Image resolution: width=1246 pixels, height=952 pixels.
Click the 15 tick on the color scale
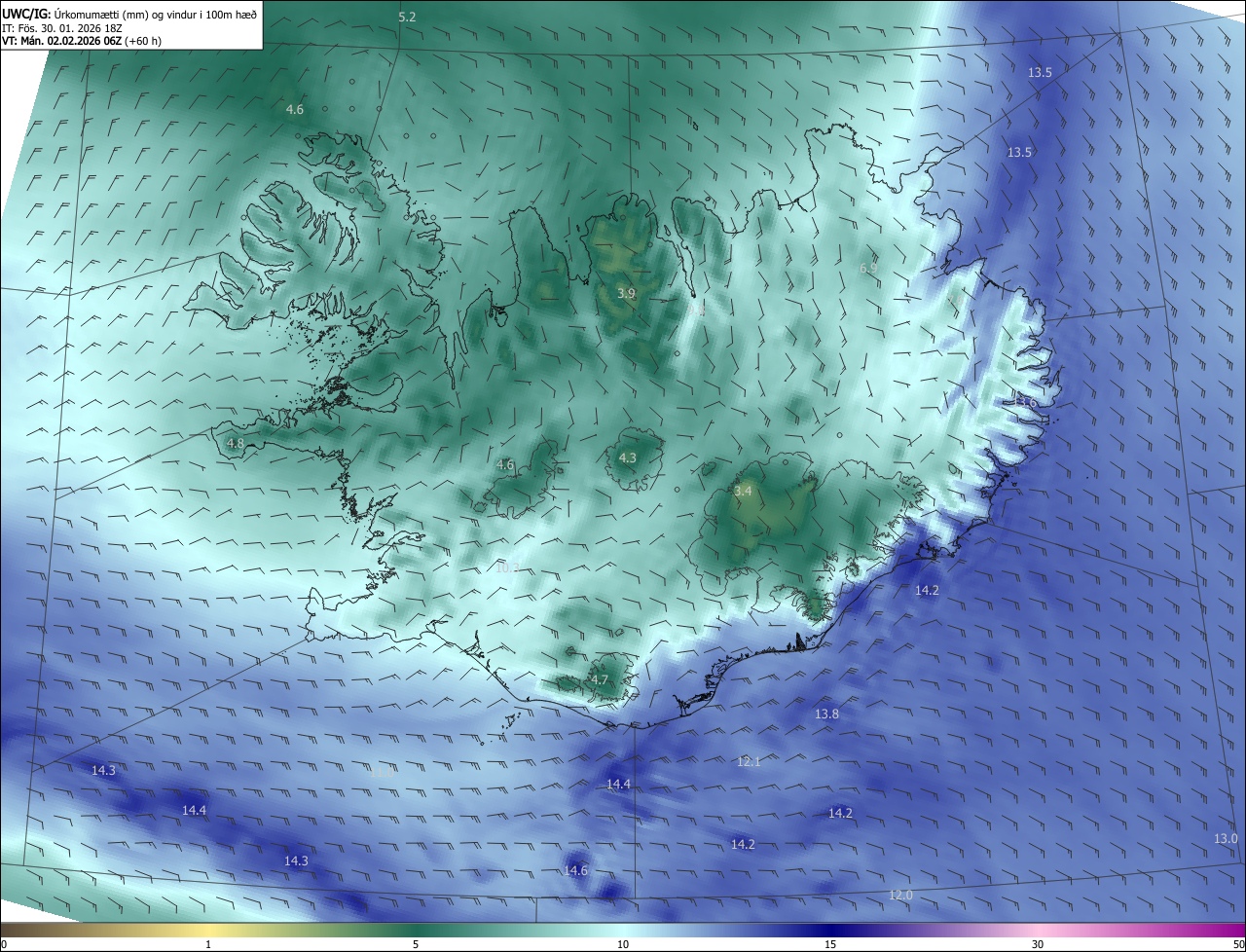830,944
